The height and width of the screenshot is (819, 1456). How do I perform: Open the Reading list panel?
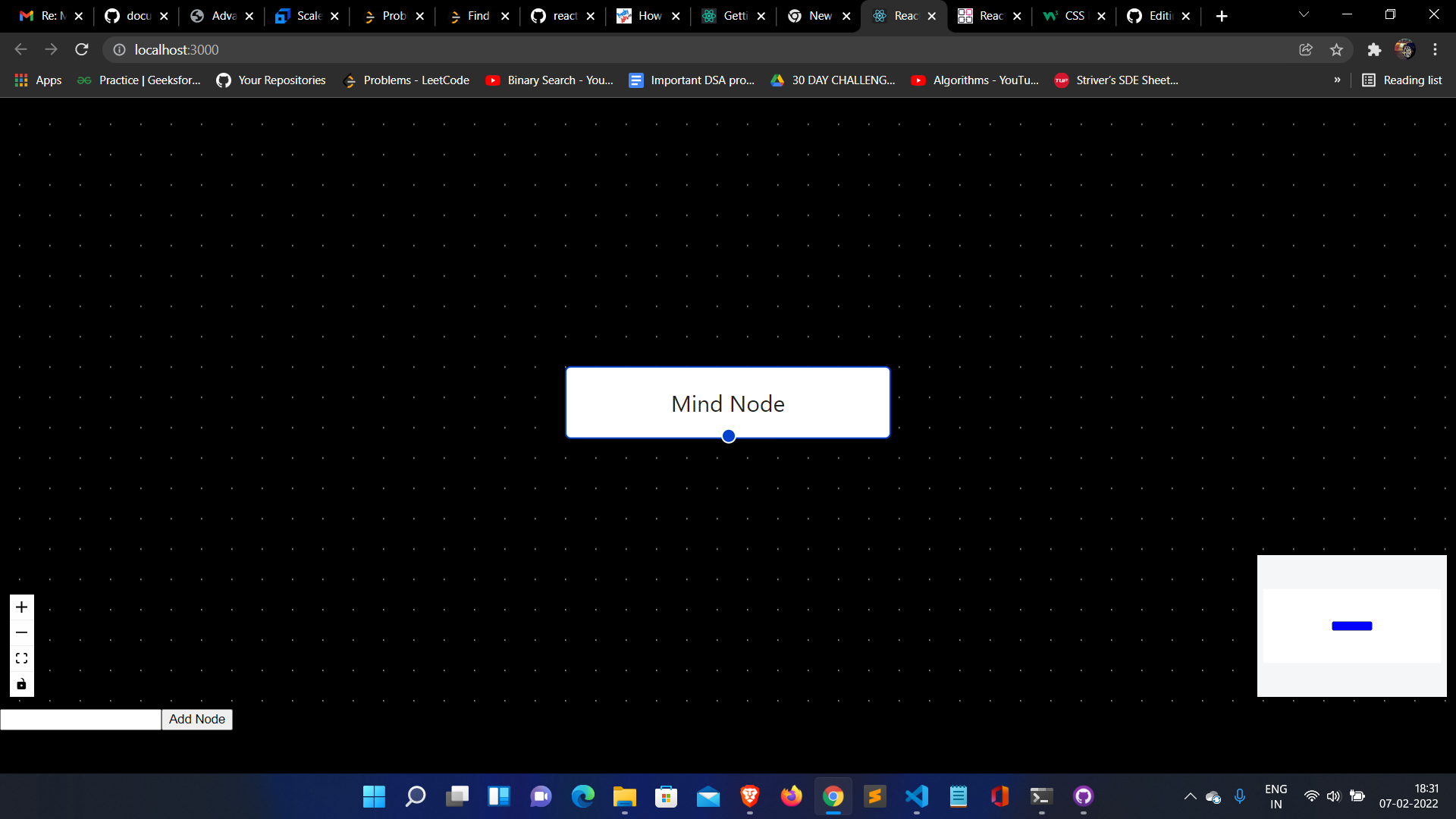(1401, 80)
